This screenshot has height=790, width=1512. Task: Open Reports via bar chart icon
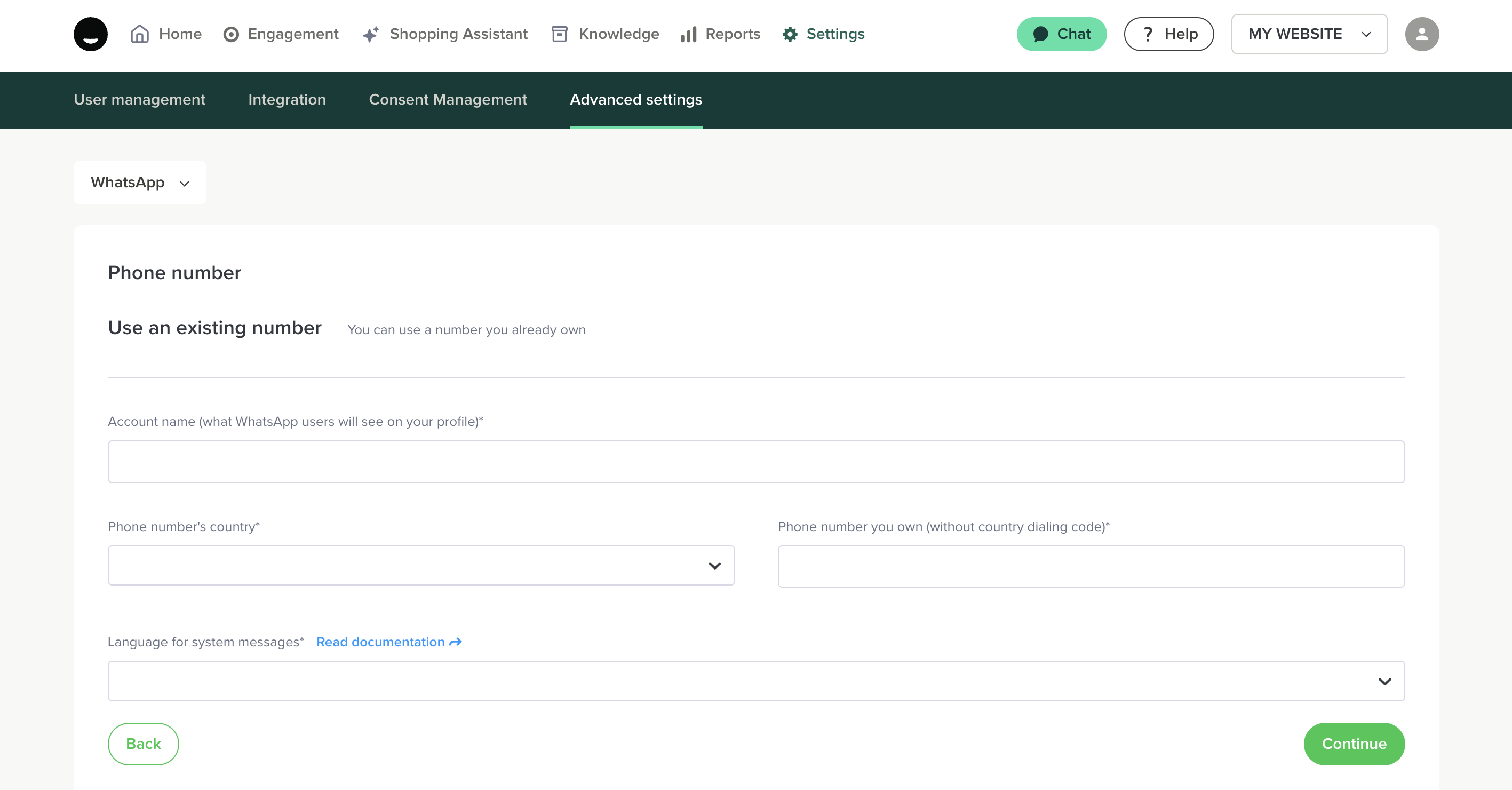[688, 35]
